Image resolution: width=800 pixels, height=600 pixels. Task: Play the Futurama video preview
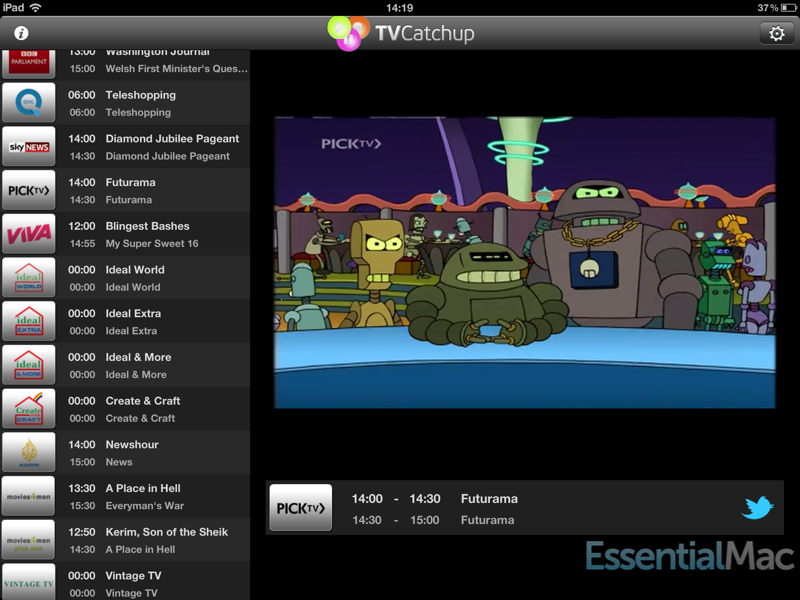tap(525, 263)
